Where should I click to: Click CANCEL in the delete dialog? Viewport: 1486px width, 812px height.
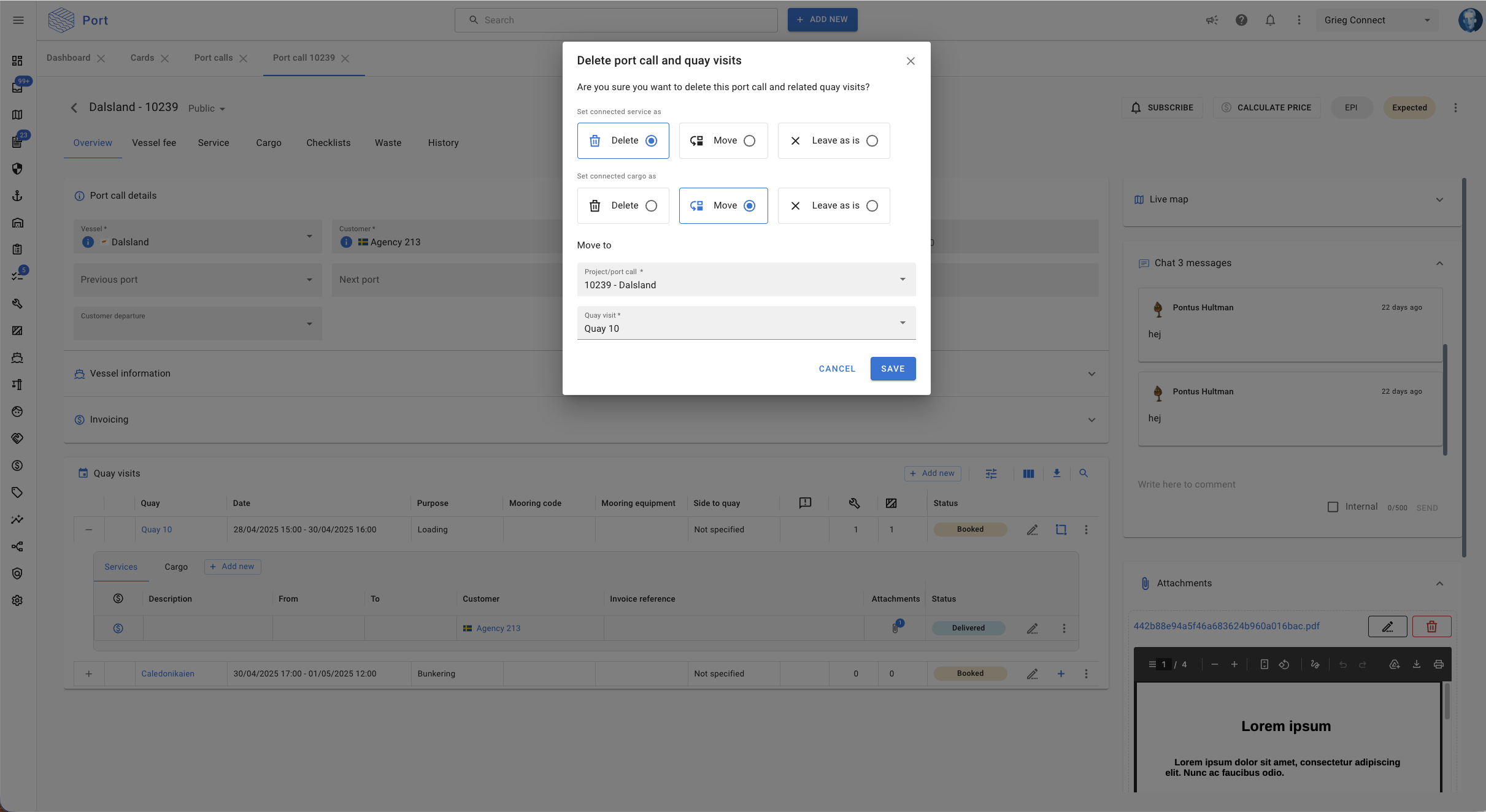tap(837, 369)
